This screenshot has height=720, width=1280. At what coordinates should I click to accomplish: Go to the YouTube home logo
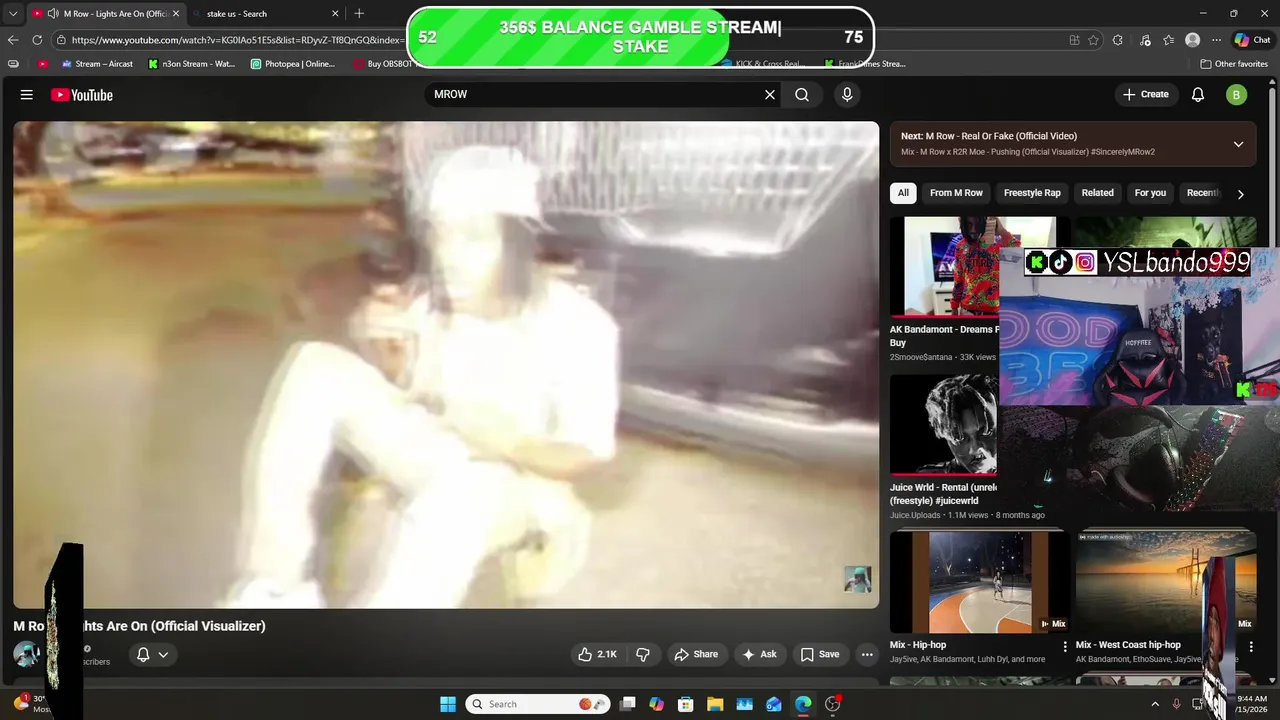(x=82, y=95)
